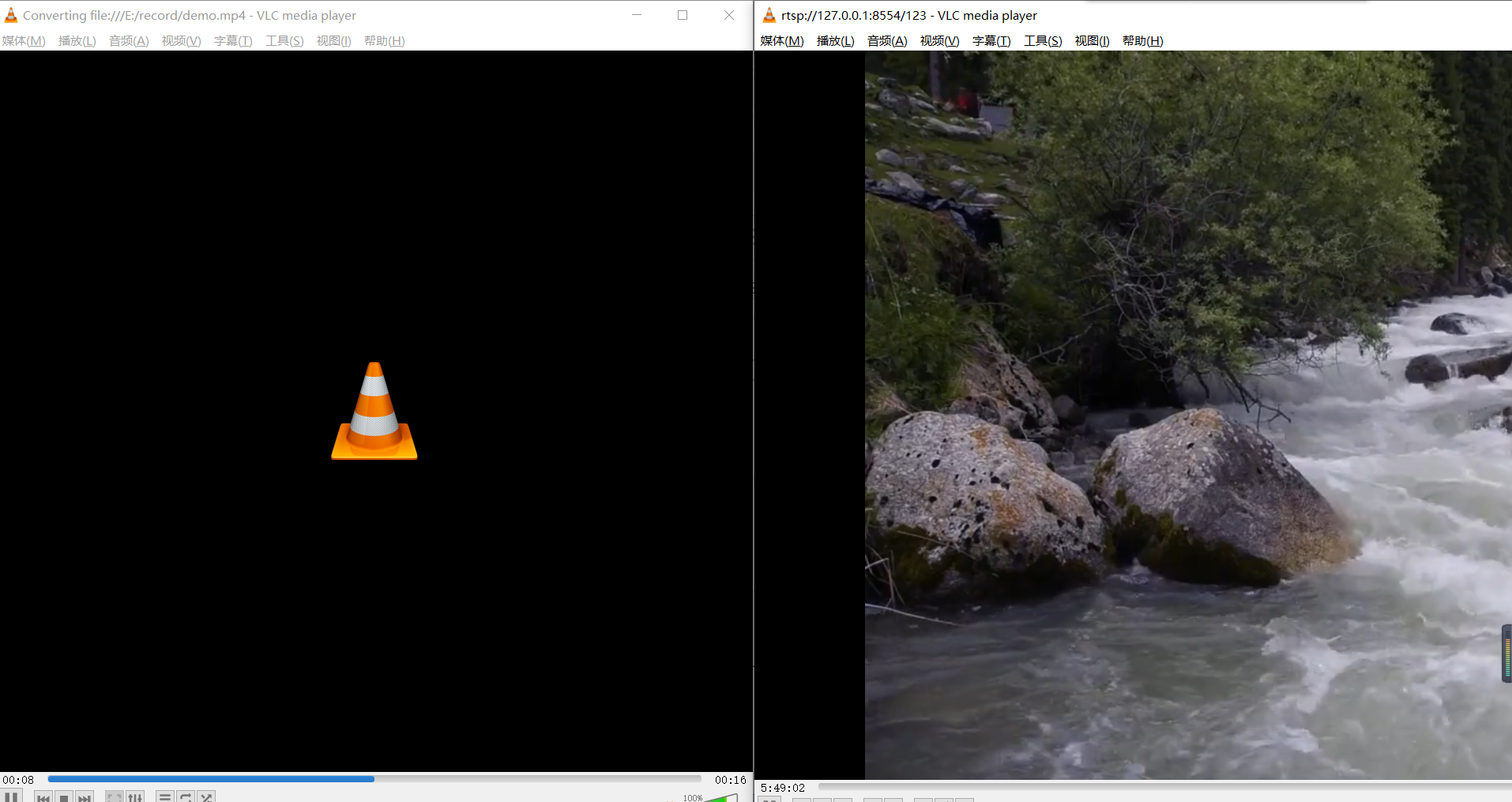Open the 视频(V) menu in the left player
This screenshot has height=802, width=1512.
(180, 40)
